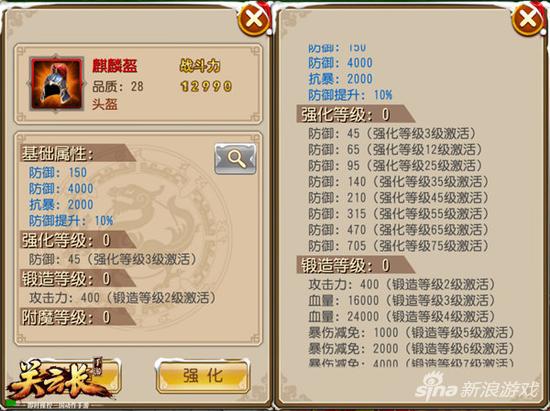The height and width of the screenshot is (411, 550).
Task: Click the 战斗力 12990 power value
Action: coord(206,86)
